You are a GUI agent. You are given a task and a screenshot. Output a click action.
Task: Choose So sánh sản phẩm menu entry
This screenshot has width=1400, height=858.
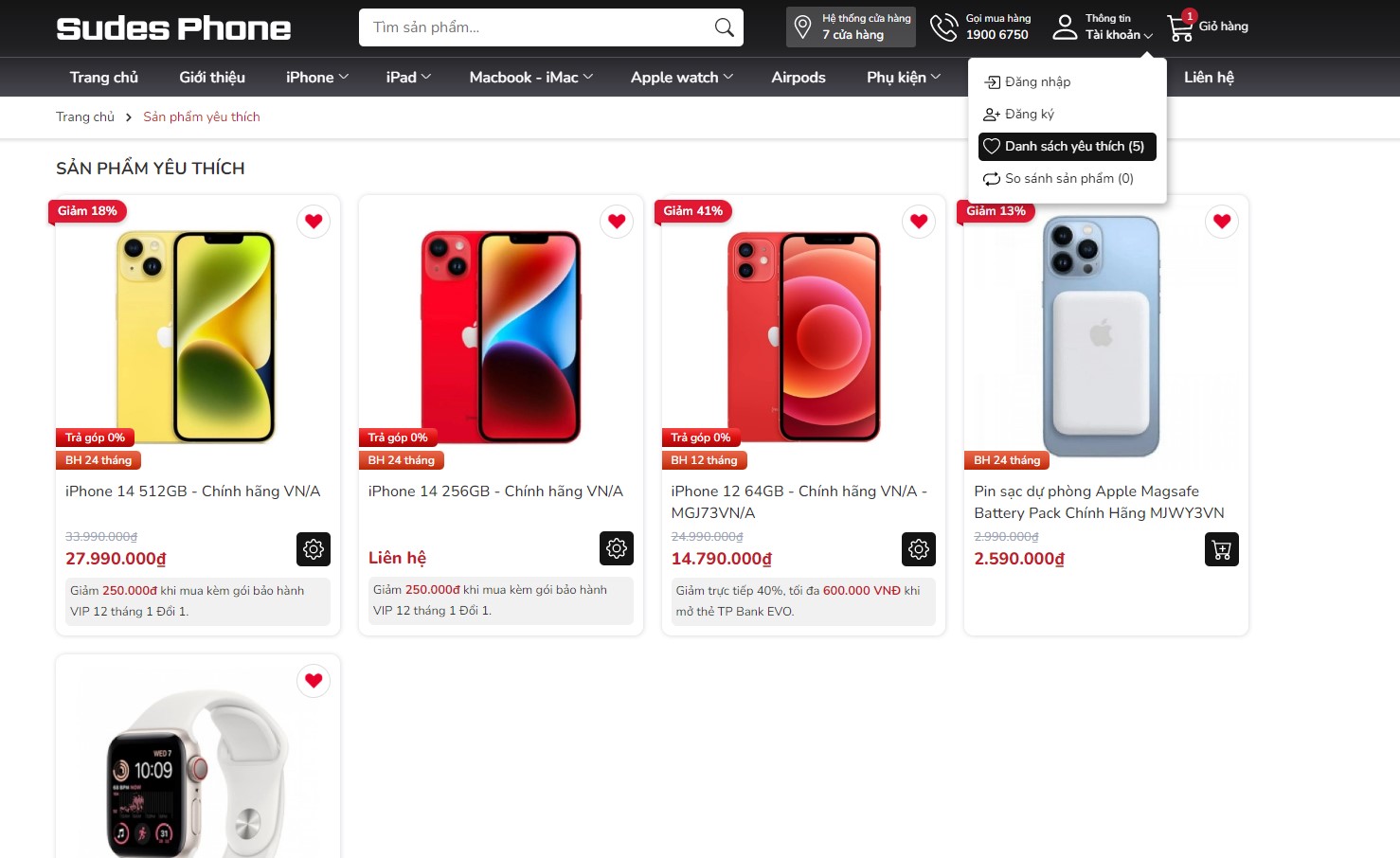click(x=1068, y=179)
